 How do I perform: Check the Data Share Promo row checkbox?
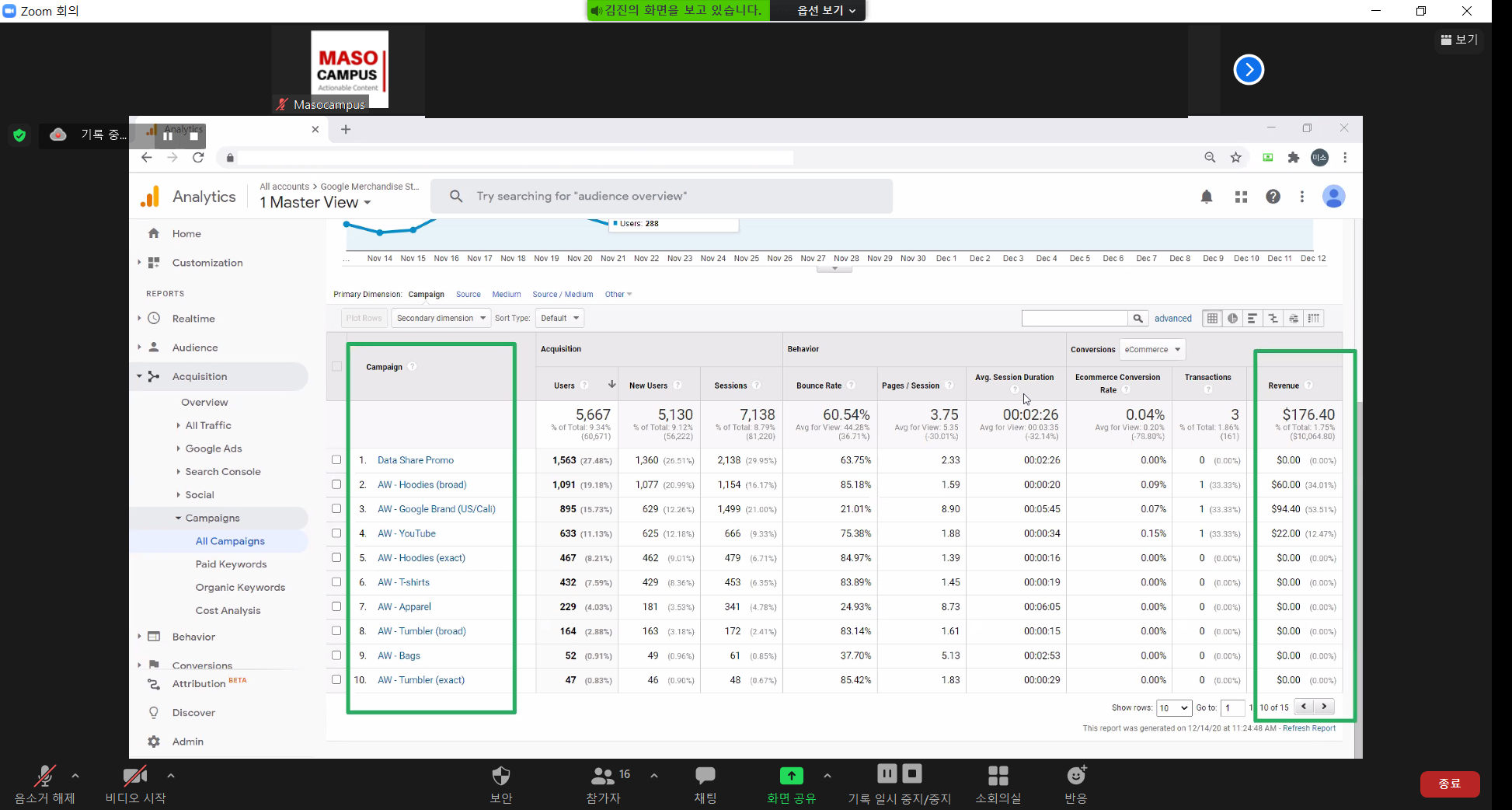point(336,460)
